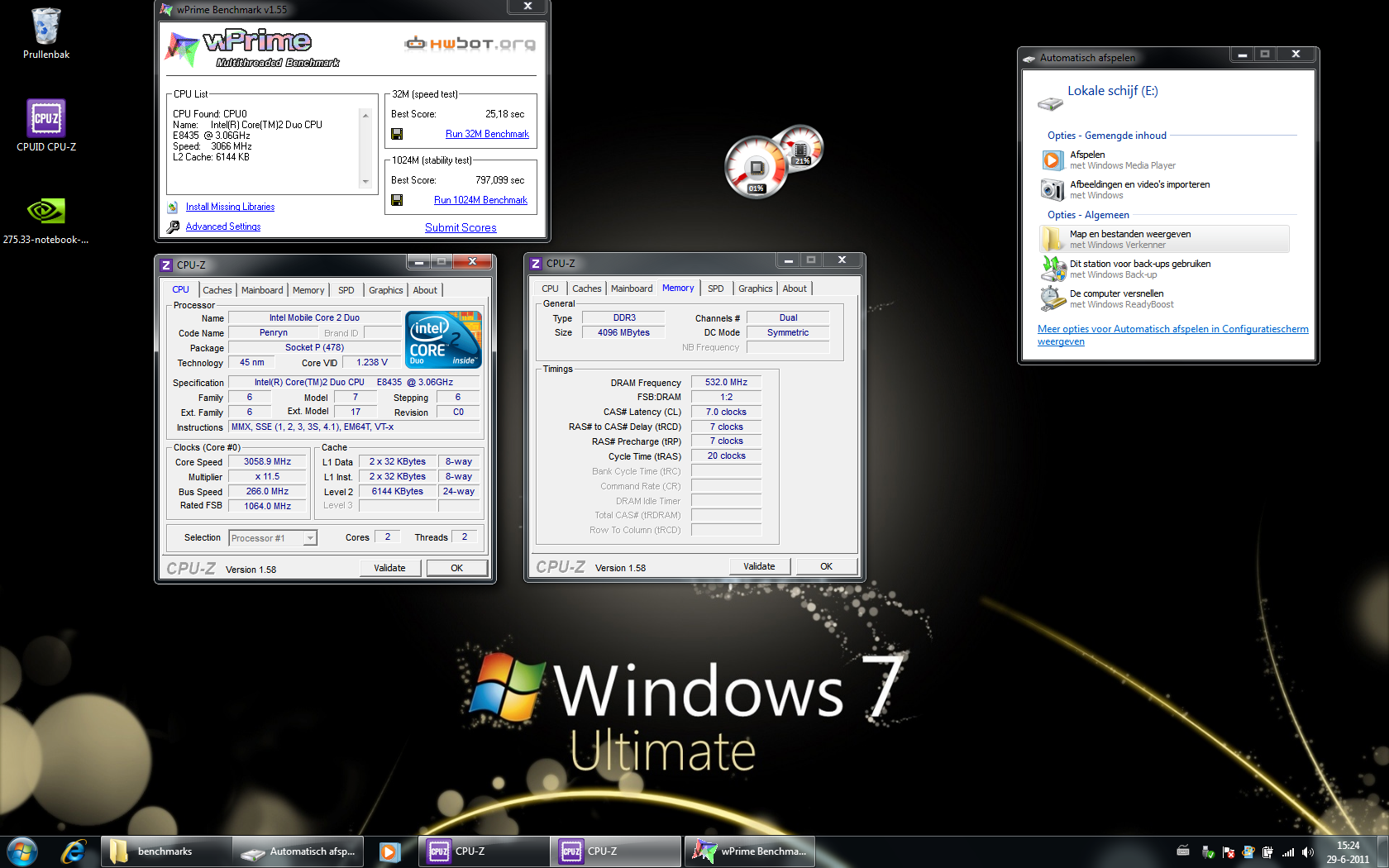Click the Install Missing Libraries icon
The width and height of the screenshot is (1389, 868).
(173, 207)
